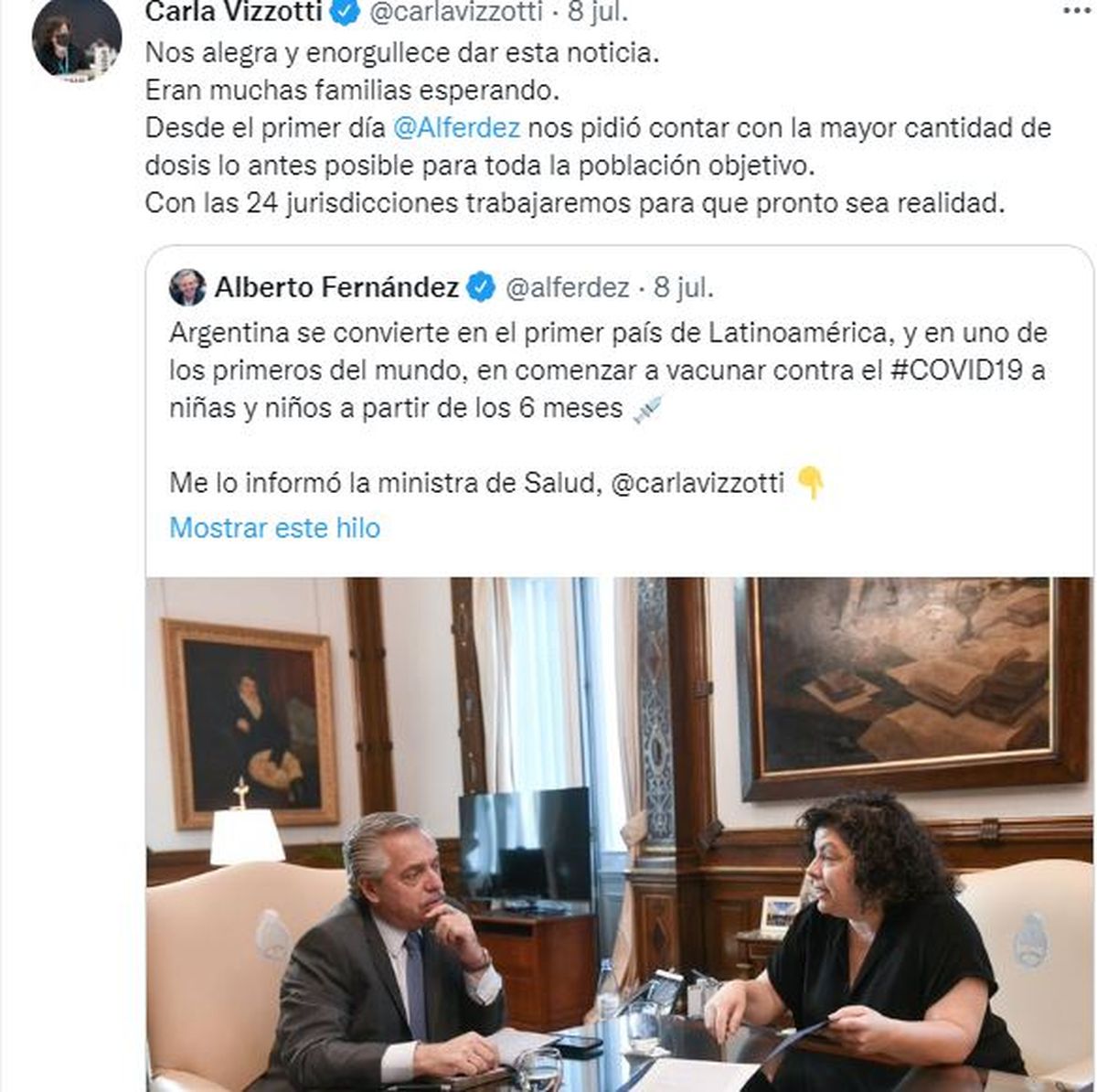Click Alberto Fernández's verified badge
The width and height of the screenshot is (1097, 1092).
tap(481, 287)
